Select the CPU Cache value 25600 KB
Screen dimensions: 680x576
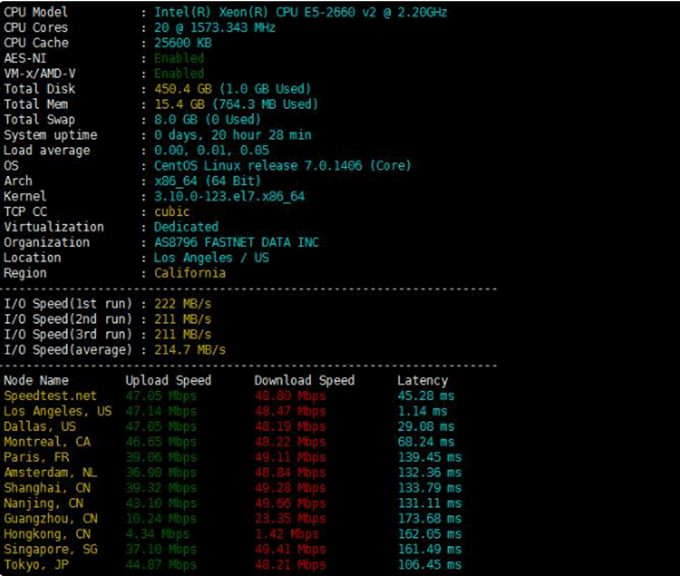(x=182, y=43)
